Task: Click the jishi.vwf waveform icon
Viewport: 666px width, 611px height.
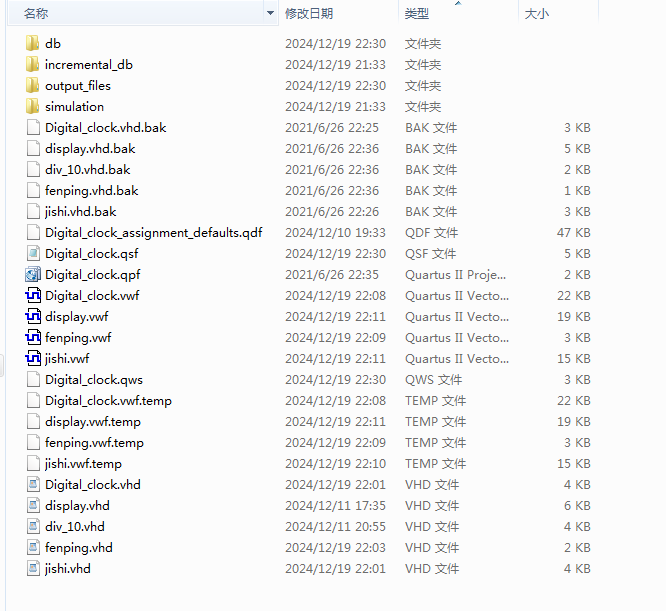Action: (32, 359)
